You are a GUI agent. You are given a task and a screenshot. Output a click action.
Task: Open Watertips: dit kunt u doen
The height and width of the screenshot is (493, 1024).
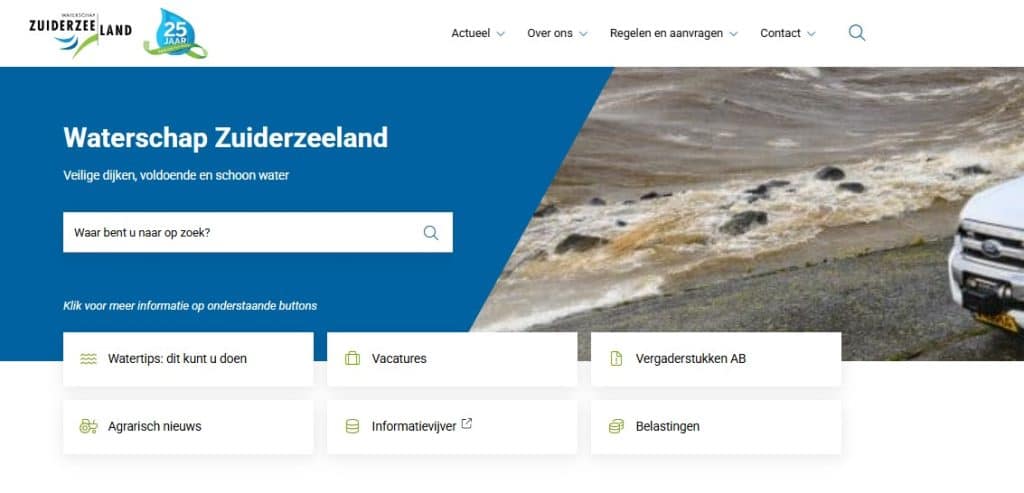(188, 359)
